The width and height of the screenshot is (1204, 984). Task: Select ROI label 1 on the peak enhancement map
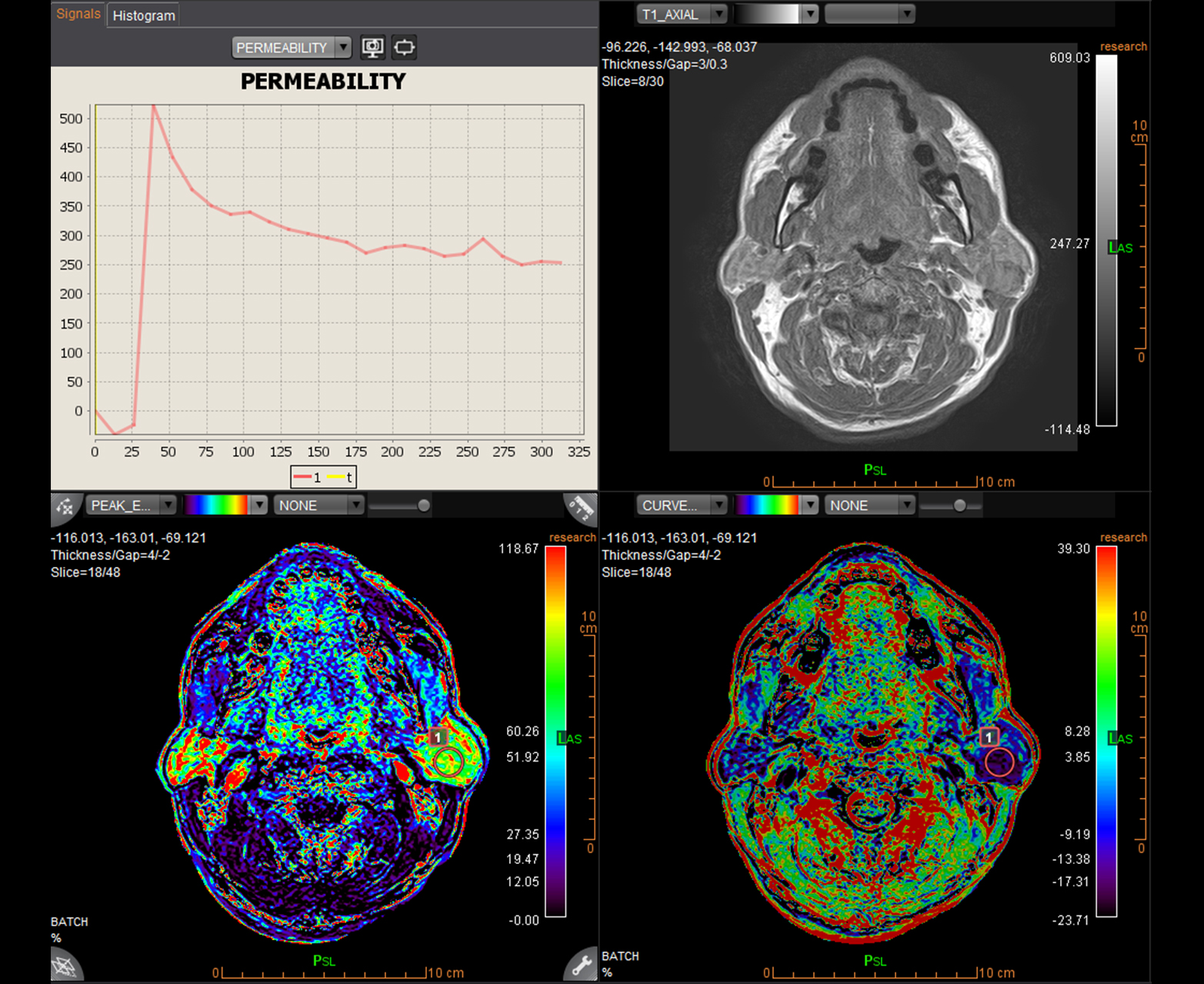click(438, 737)
